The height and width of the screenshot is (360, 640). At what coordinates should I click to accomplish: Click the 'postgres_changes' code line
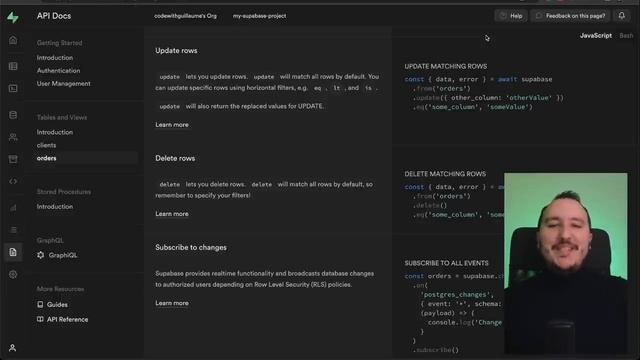[457, 295]
